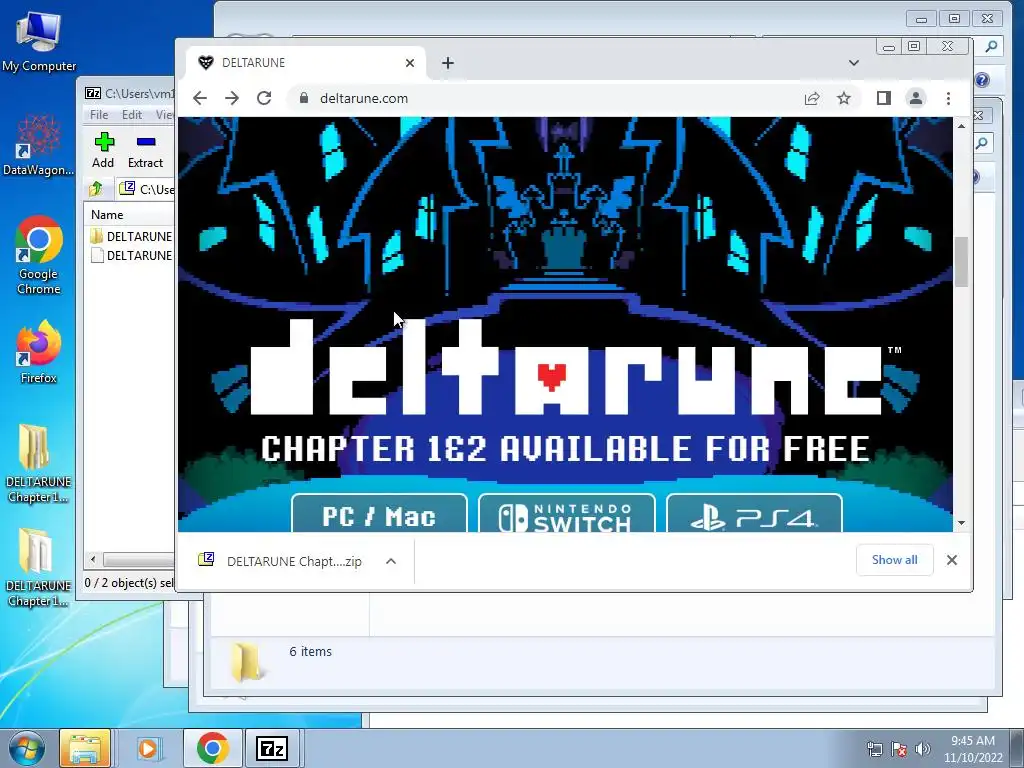Click Add in 7-Zip toolbar
1024x768 pixels.
point(103,150)
